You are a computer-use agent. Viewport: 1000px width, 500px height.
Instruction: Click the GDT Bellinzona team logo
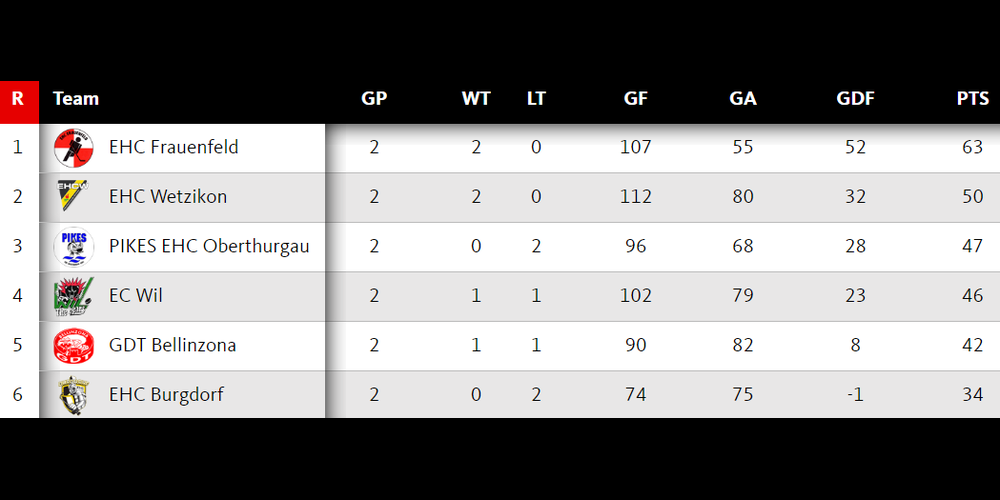(x=73, y=346)
